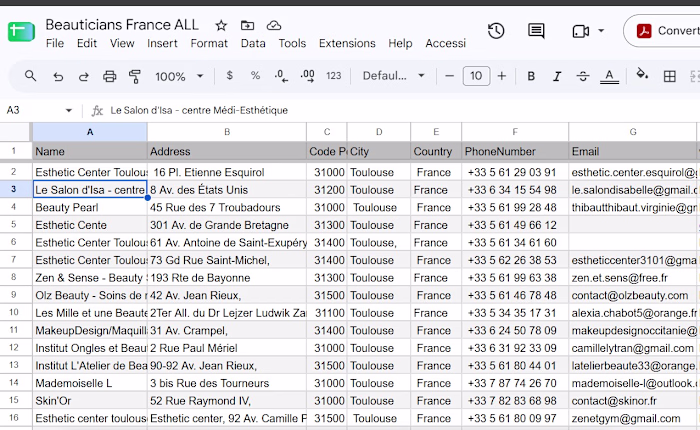Image resolution: width=700 pixels, height=430 pixels.
Task: Toggle bold formatting
Action: tap(531, 76)
